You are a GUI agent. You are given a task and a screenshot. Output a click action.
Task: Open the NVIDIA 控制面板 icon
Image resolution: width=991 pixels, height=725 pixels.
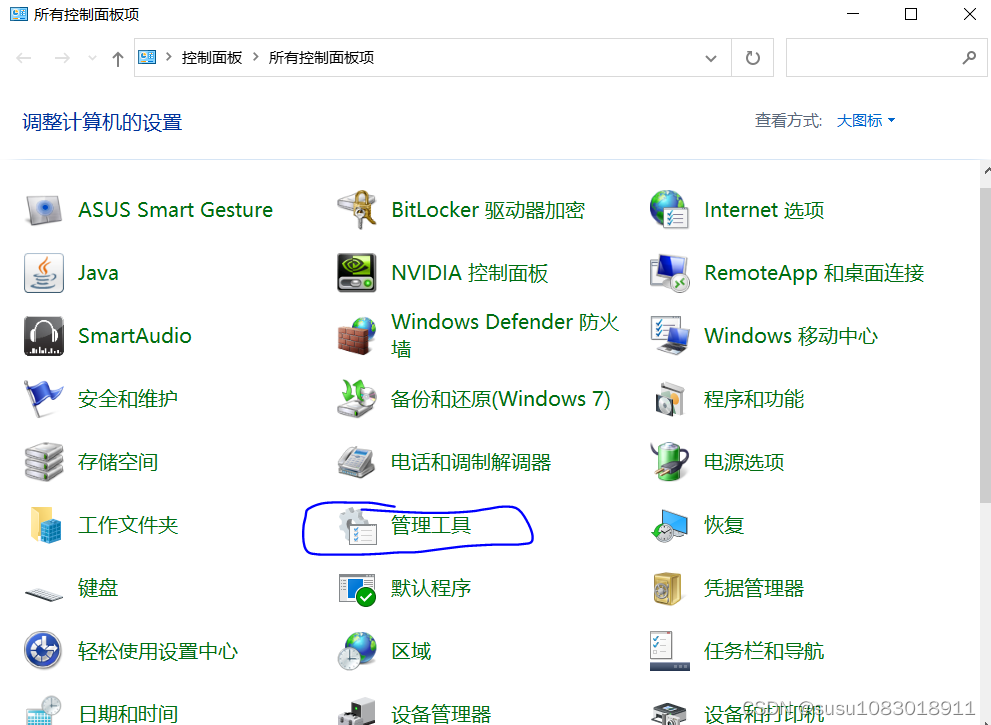[x=356, y=273]
